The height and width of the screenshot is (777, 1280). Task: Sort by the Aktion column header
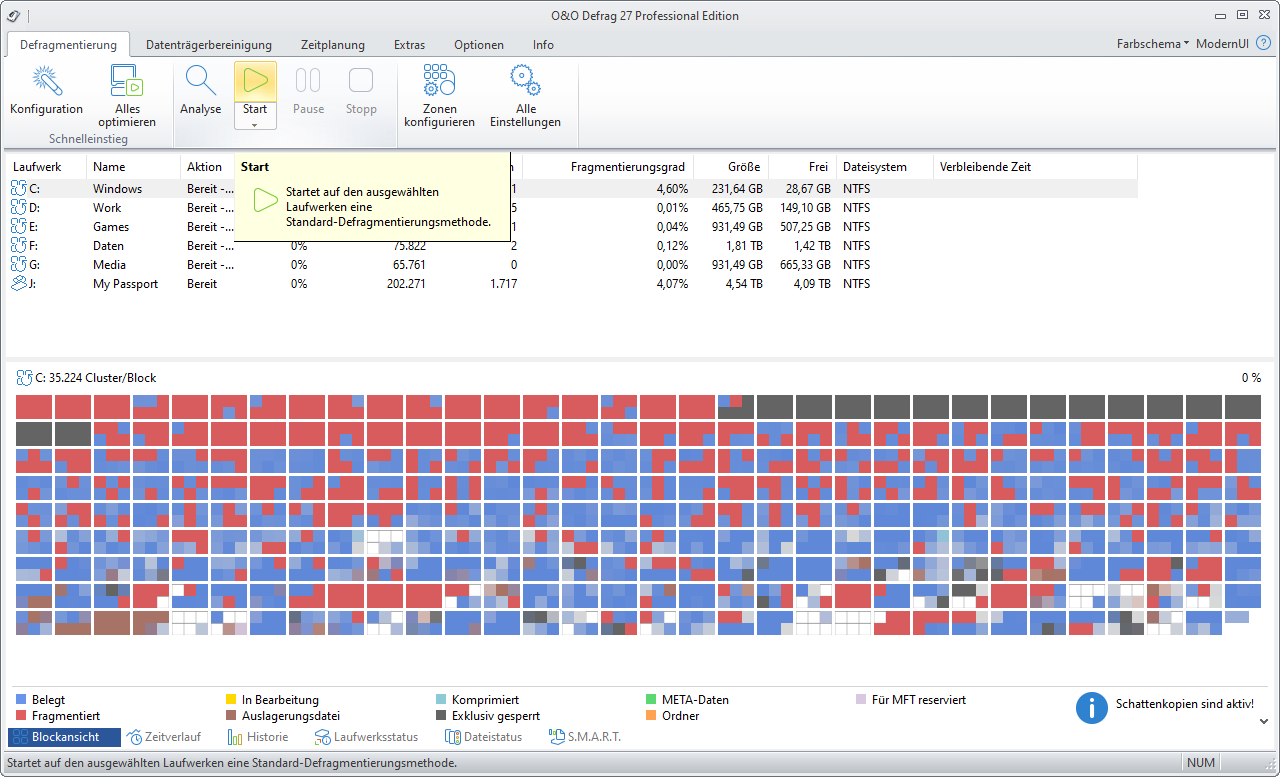pyautogui.click(x=207, y=167)
